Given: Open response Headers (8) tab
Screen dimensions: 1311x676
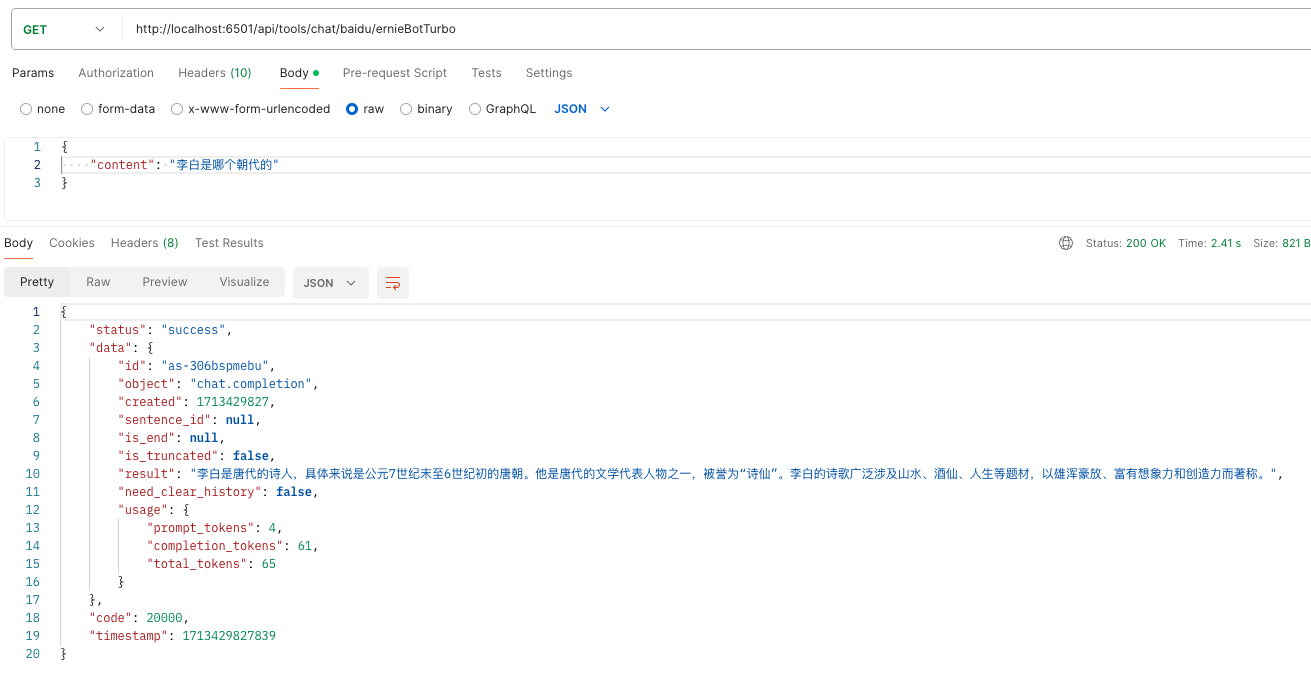Looking at the screenshot, I should tap(145, 243).
